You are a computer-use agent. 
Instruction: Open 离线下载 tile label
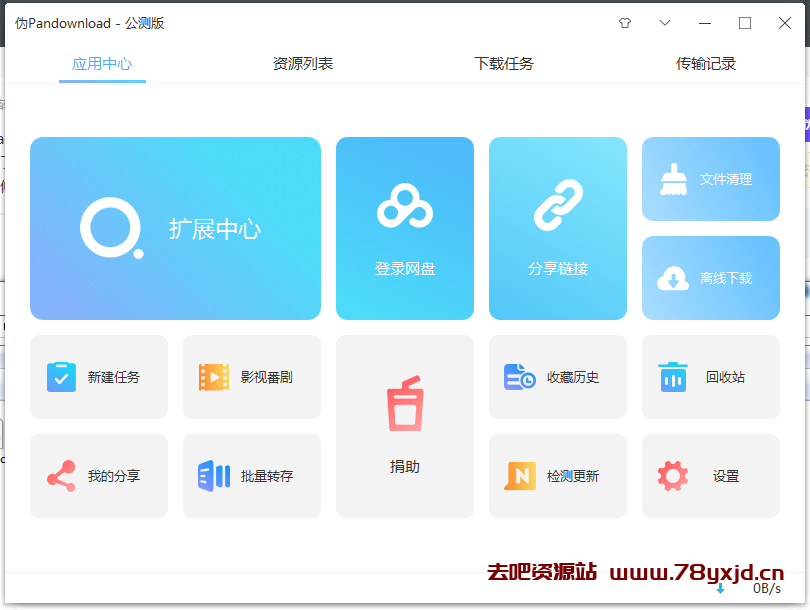[726, 278]
